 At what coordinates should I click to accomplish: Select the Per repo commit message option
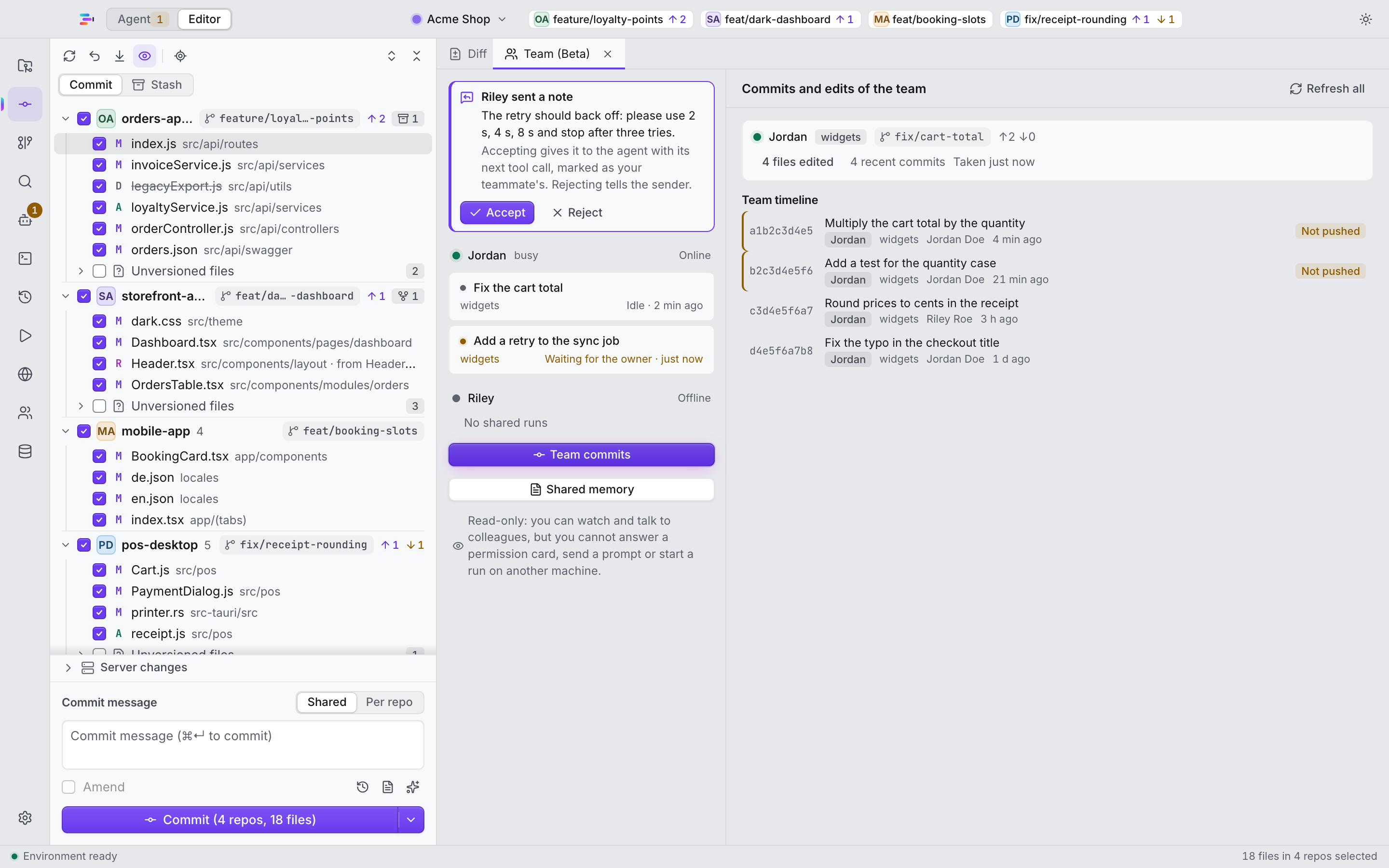[389, 702]
